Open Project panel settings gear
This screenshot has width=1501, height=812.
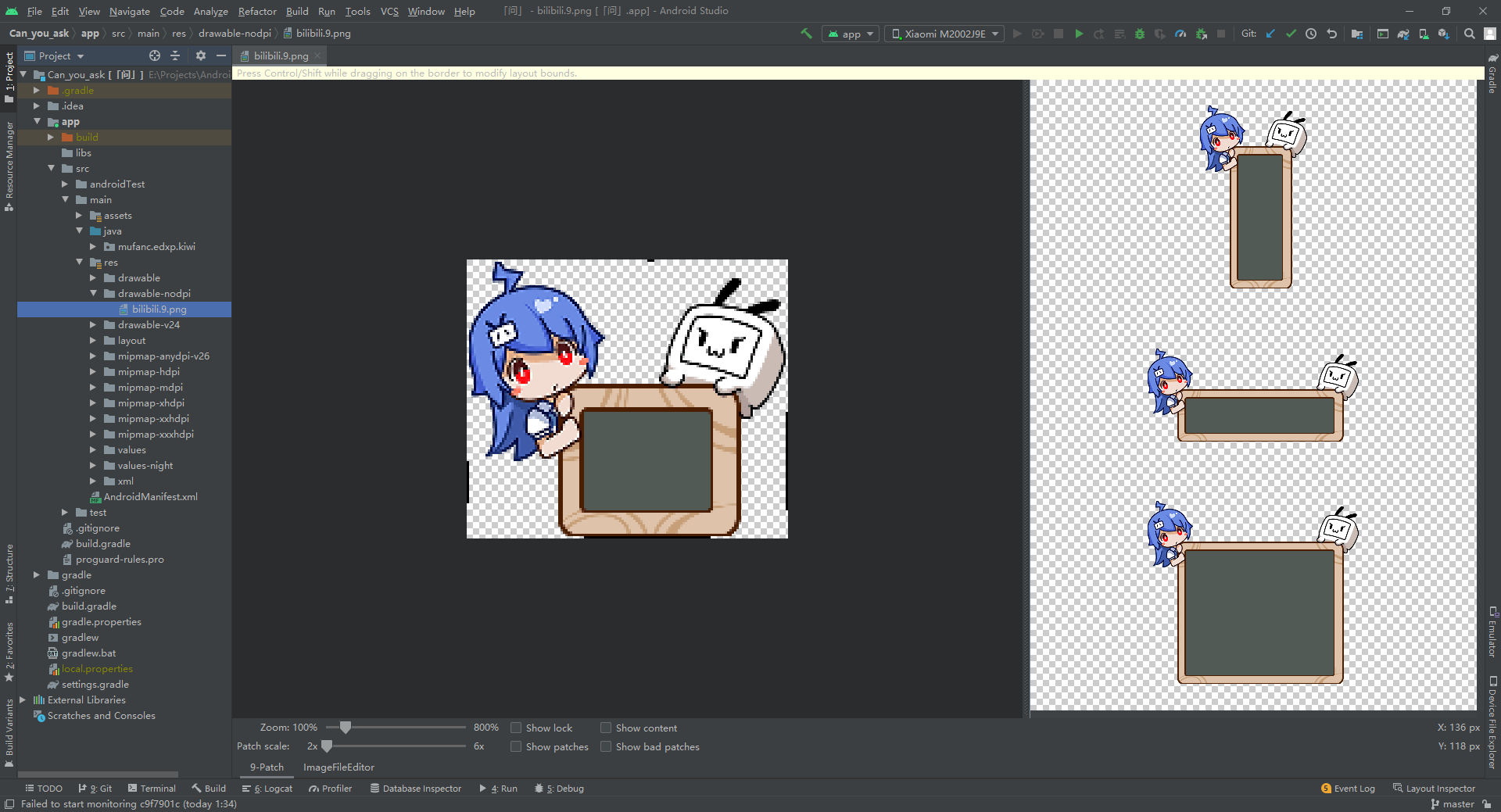pyautogui.click(x=201, y=55)
